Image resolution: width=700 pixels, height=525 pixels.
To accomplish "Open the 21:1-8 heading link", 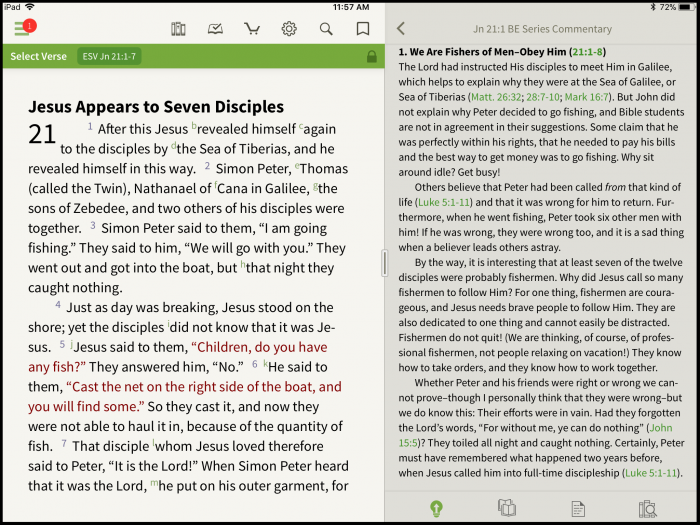I will [588, 52].
